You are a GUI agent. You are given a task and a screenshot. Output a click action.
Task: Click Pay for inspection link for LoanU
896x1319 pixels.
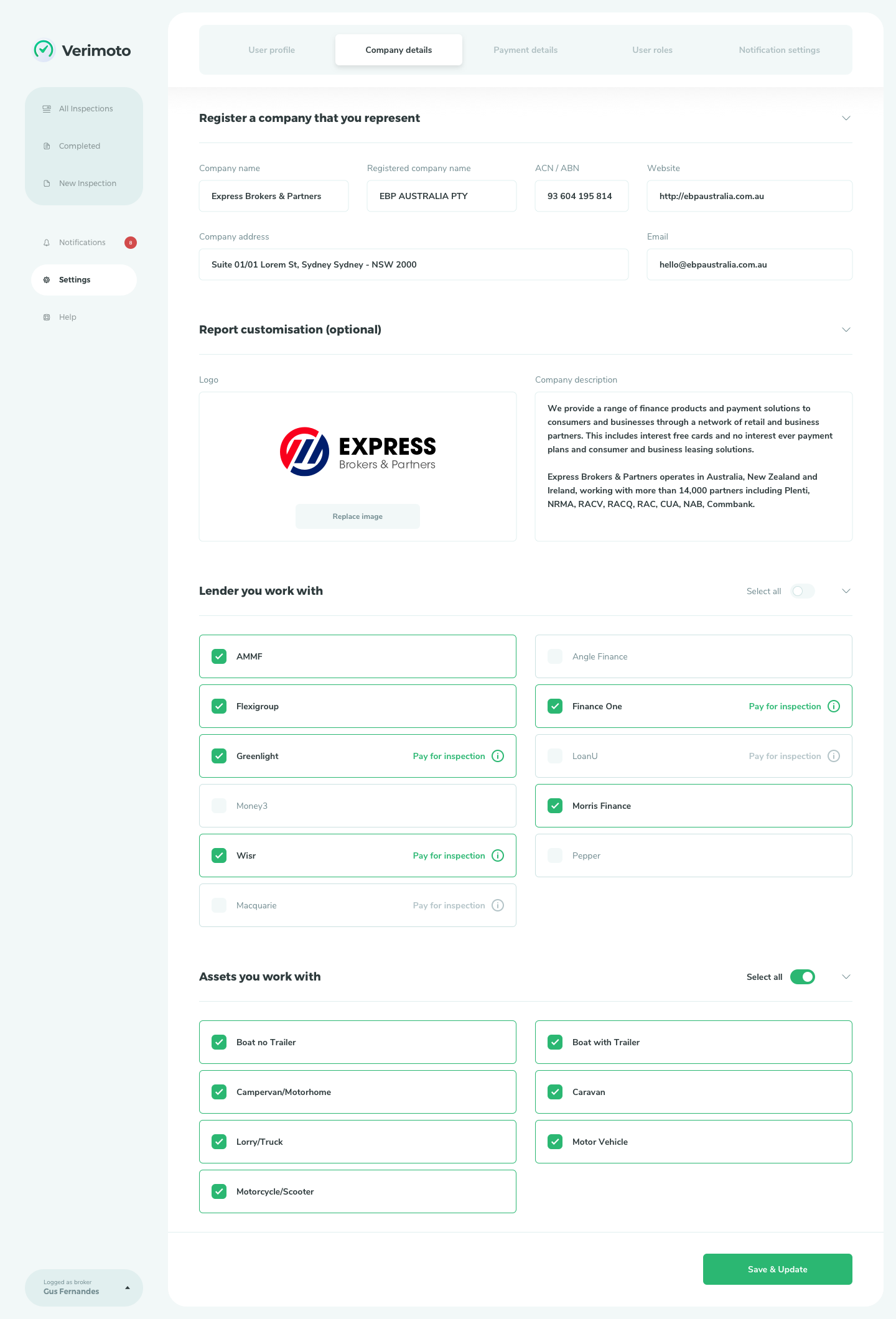[x=785, y=756]
